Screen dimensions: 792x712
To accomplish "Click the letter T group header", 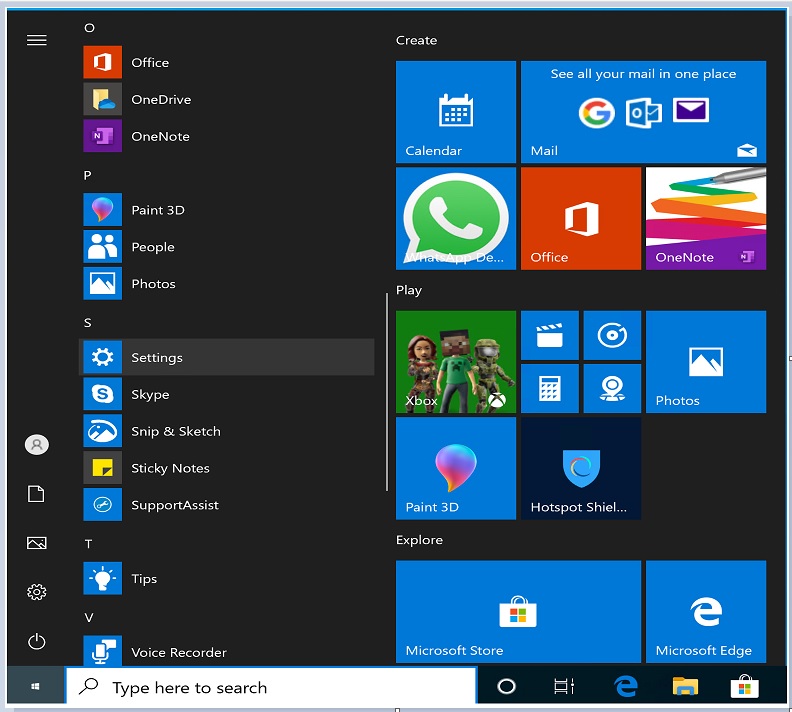I will tap(88, 544).
